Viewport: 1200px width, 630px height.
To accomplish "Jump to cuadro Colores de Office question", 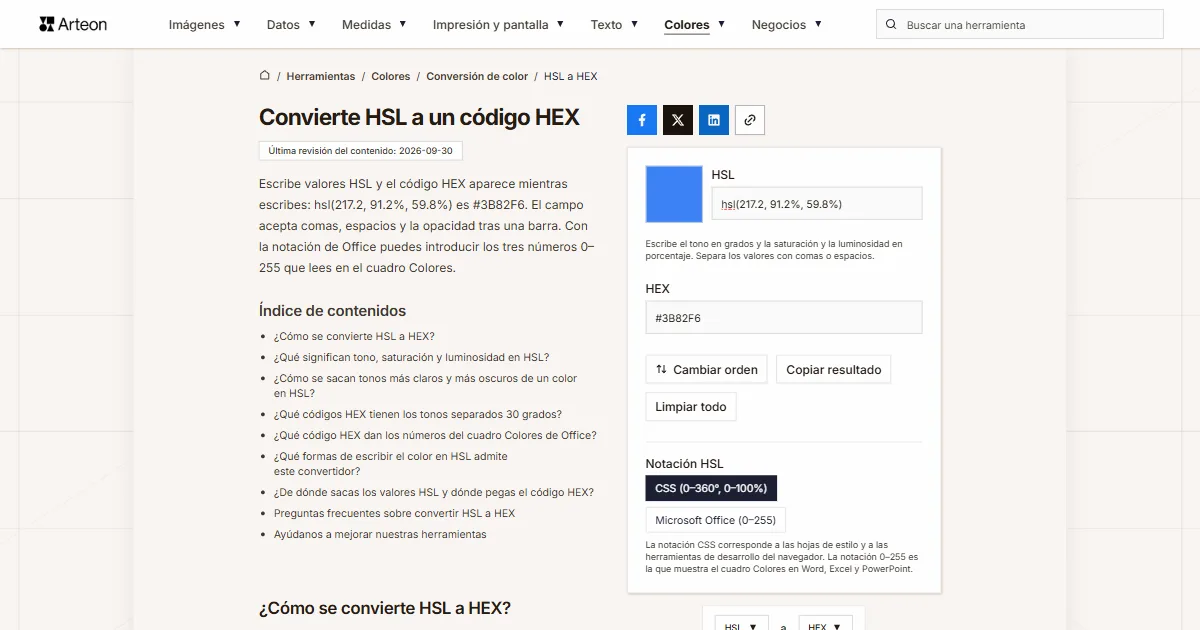I will pyautogui.click(x=435, y=435).
